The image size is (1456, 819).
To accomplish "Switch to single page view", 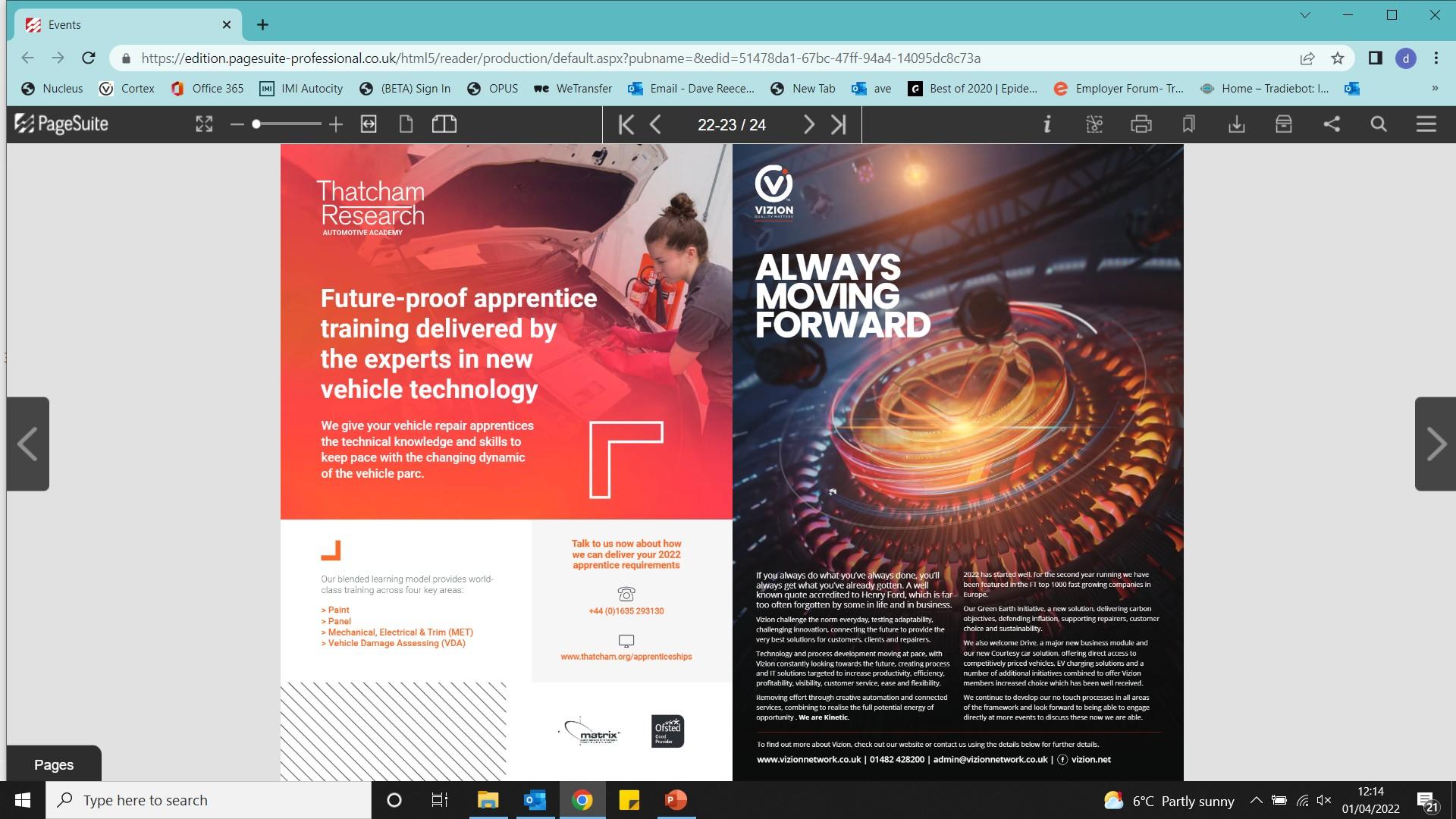I will [x=406, y=124].
